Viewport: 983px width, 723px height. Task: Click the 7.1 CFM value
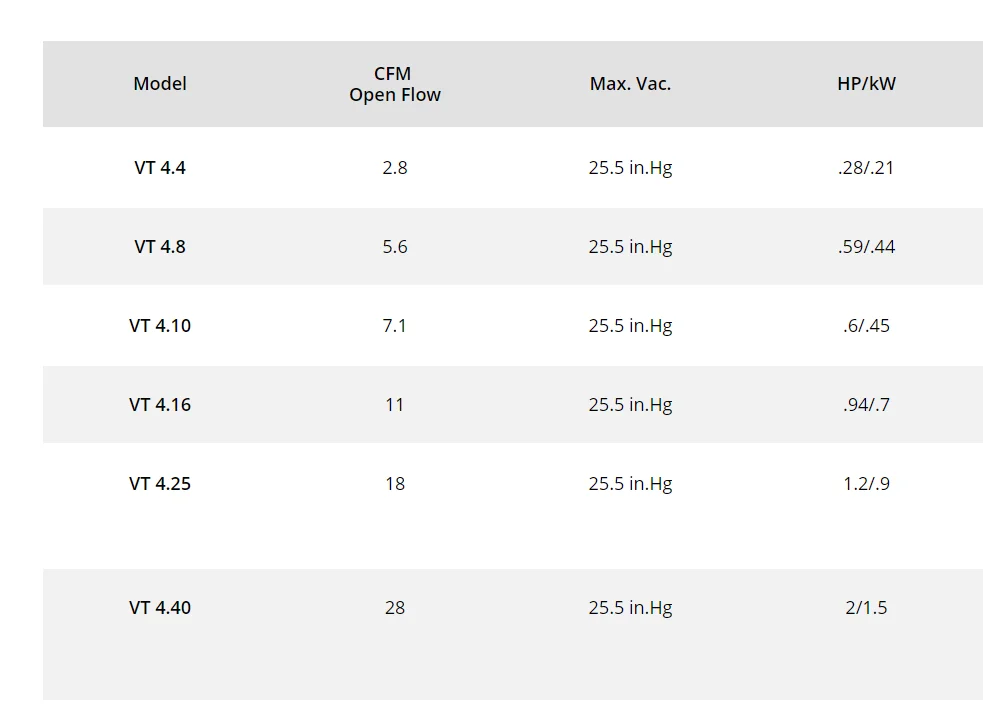pyautogui.click(x=395, y=325)
